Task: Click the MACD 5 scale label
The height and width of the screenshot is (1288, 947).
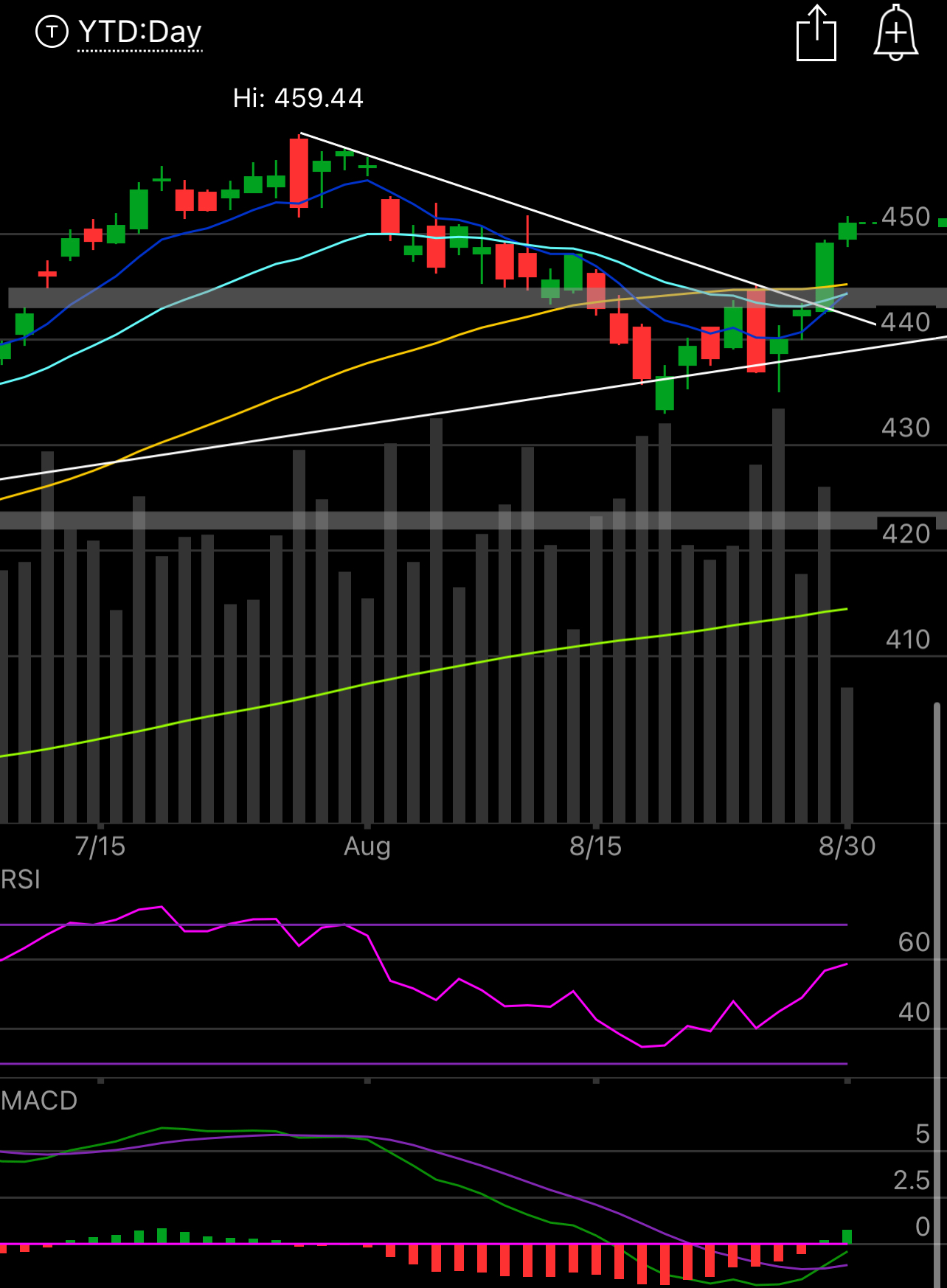Action: tap(923, 1134)
